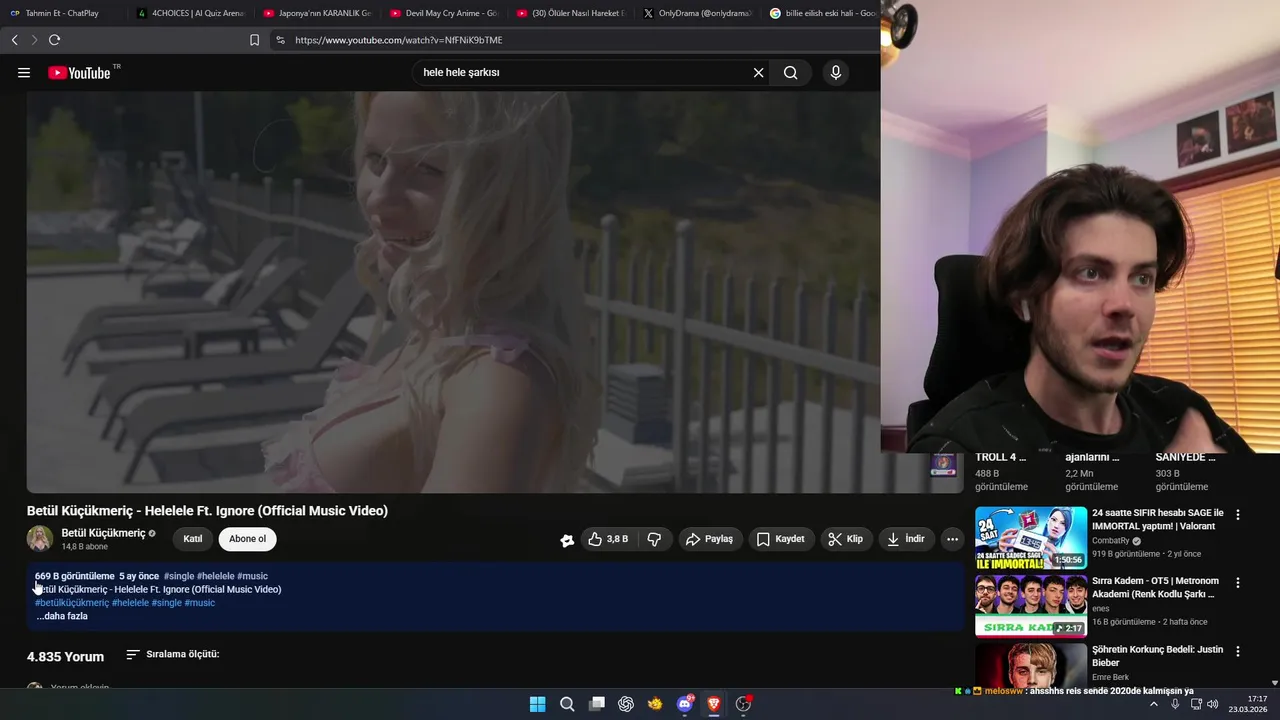Open the Şöhretin Korkunç Bedeli thumbnail
This screenshot has width=1280, height=720.
click(1031, 665)
